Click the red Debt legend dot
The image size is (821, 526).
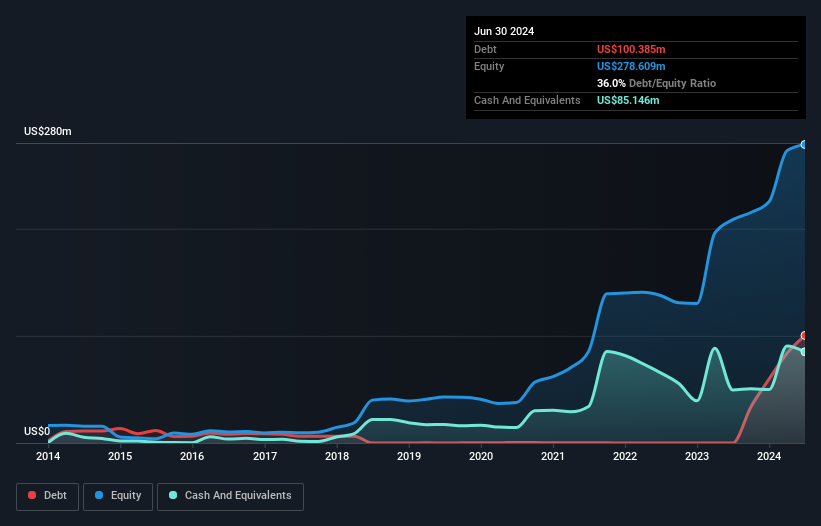click(32, 495)
